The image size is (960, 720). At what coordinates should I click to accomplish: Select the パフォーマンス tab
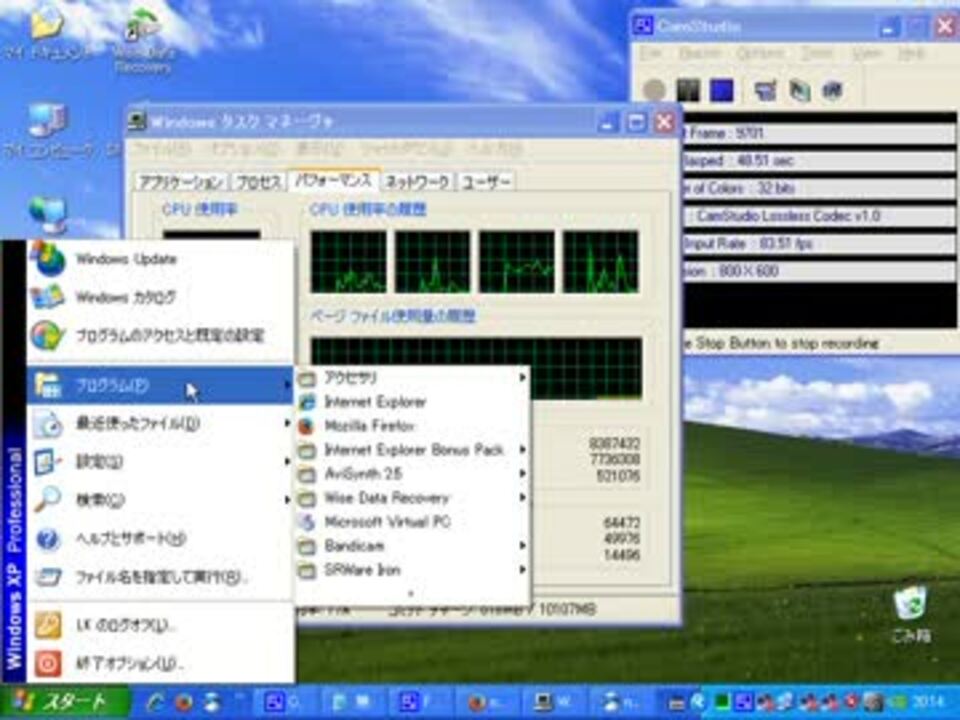pos(334,181)
